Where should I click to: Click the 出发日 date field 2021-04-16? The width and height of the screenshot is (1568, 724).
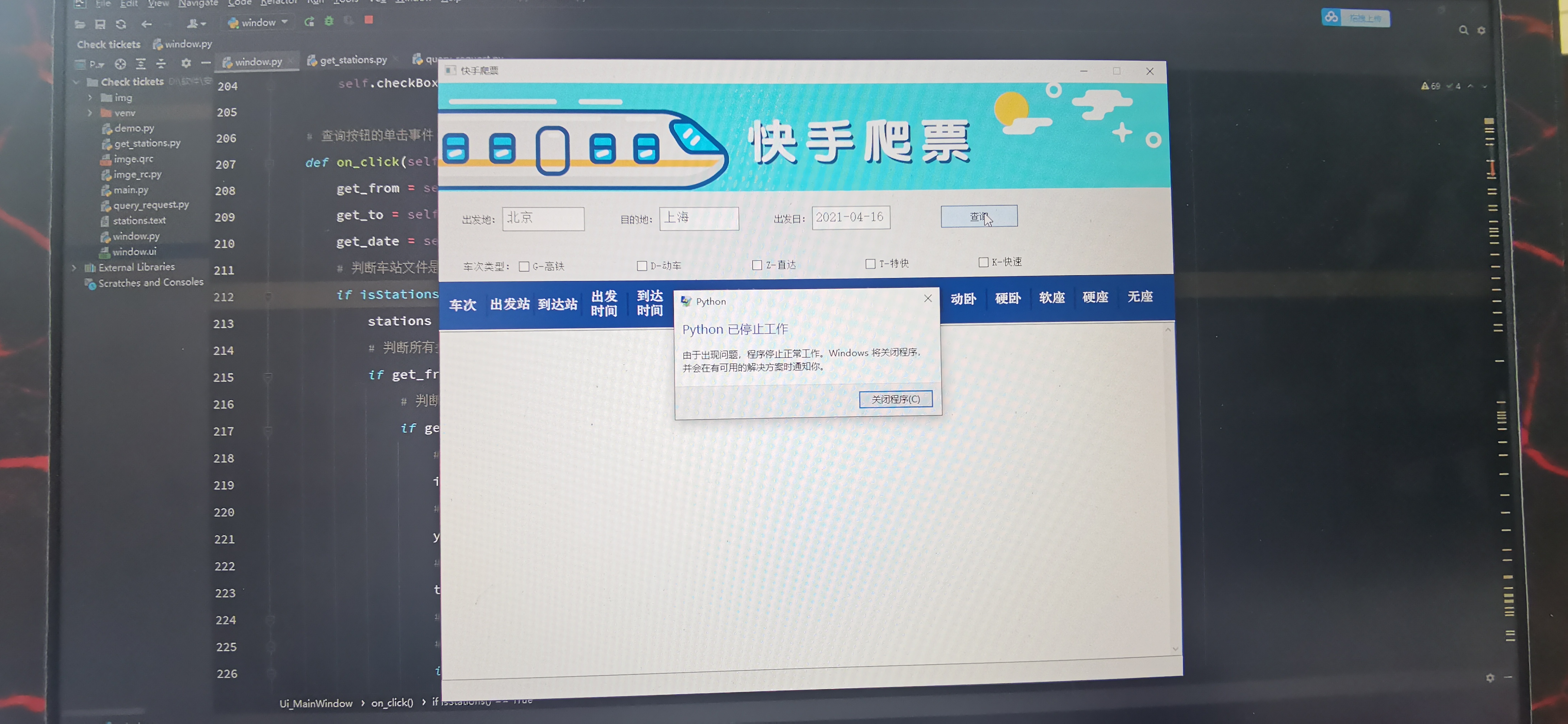851,218
